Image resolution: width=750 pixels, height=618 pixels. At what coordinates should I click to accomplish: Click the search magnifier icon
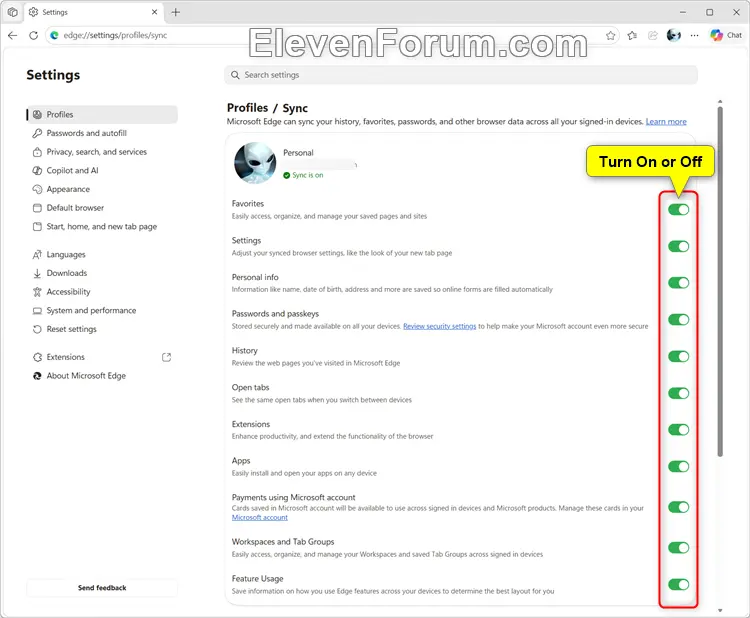tap(235, 75)
